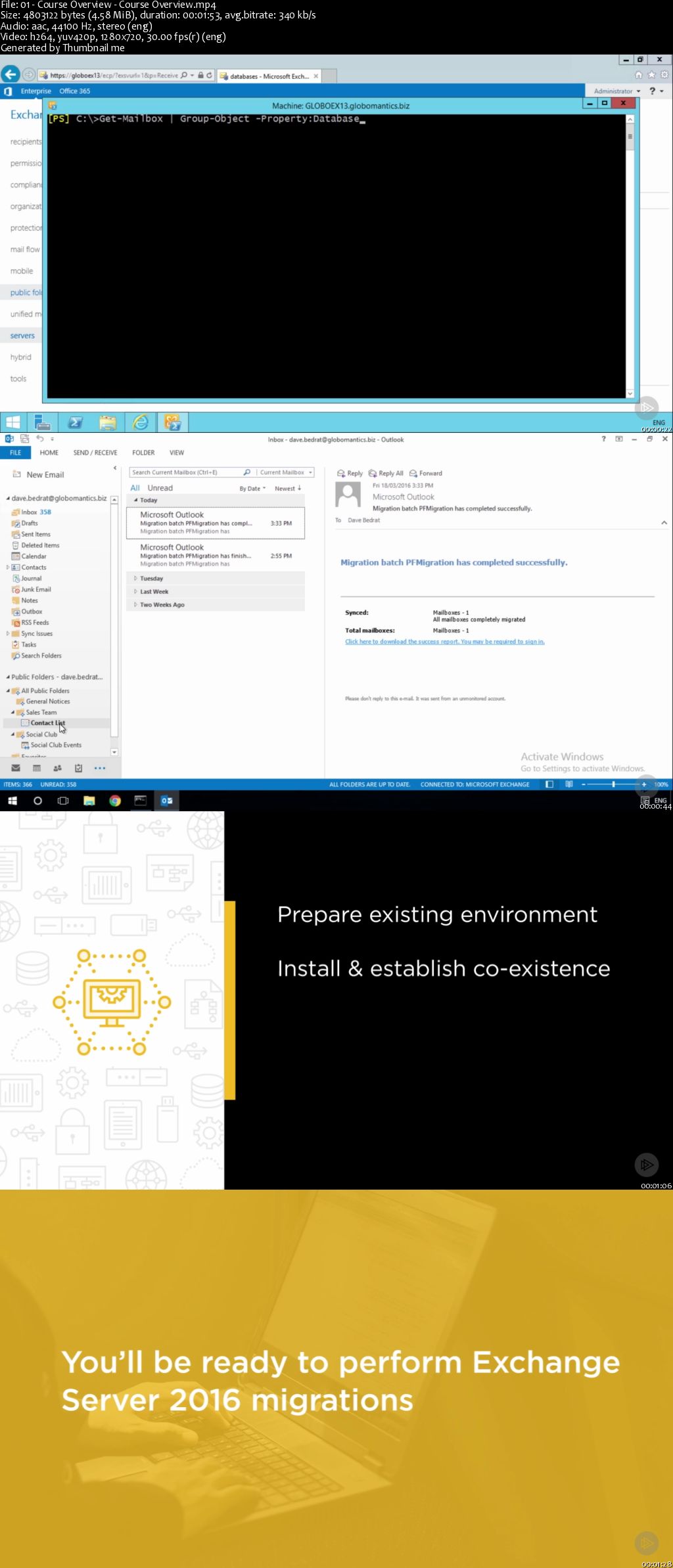Collapse the message header chevron in reading pane
This screenshot has width=673, height=1568.
pos(664,523)
